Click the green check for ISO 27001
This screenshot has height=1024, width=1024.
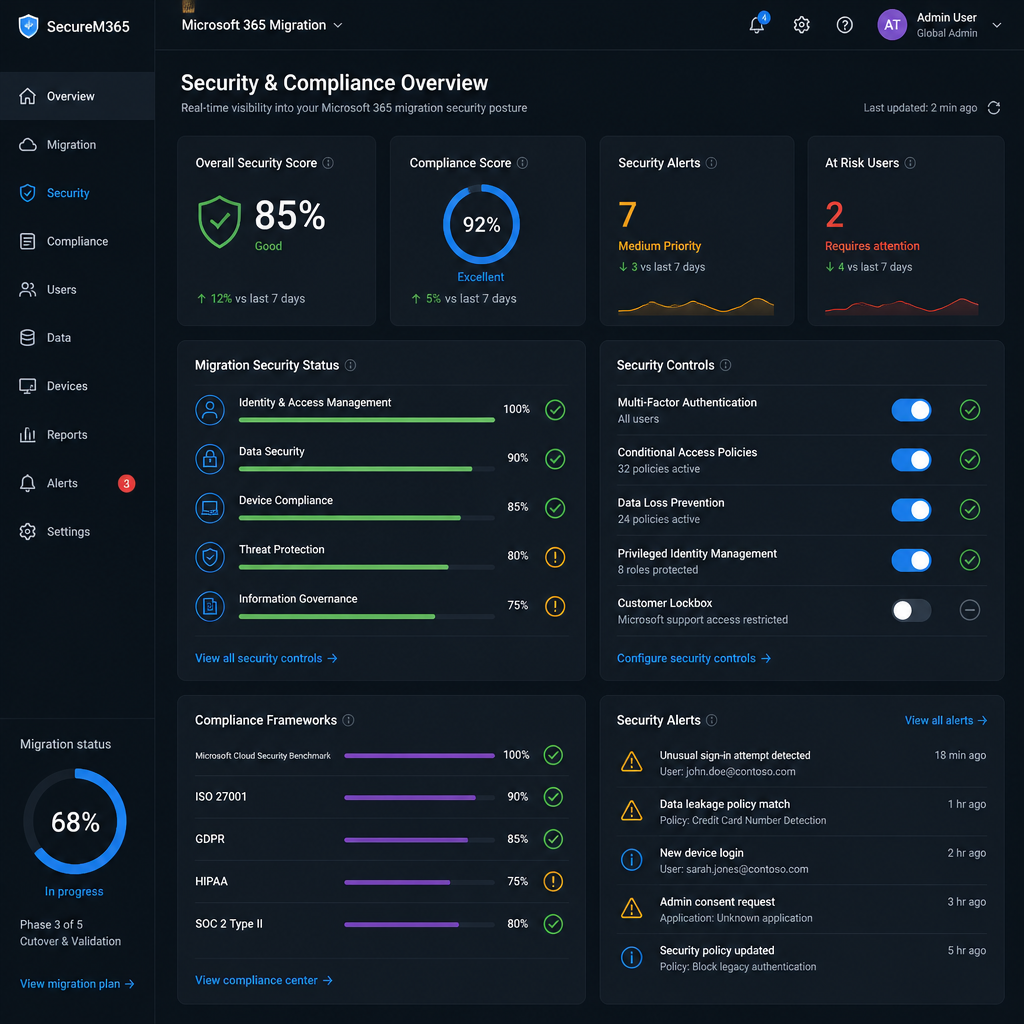coord(553,797)
